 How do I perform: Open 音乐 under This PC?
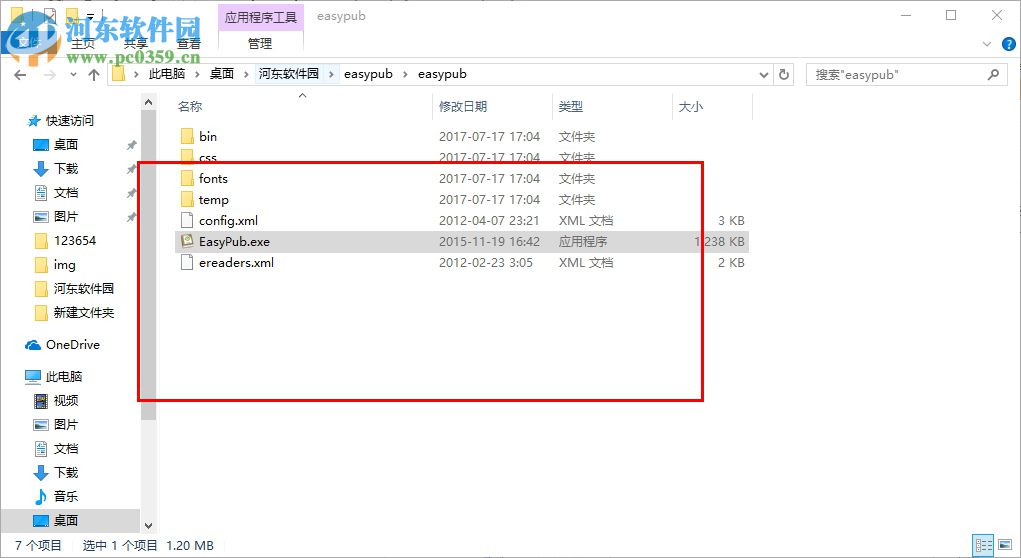click(x=66, y=496)
